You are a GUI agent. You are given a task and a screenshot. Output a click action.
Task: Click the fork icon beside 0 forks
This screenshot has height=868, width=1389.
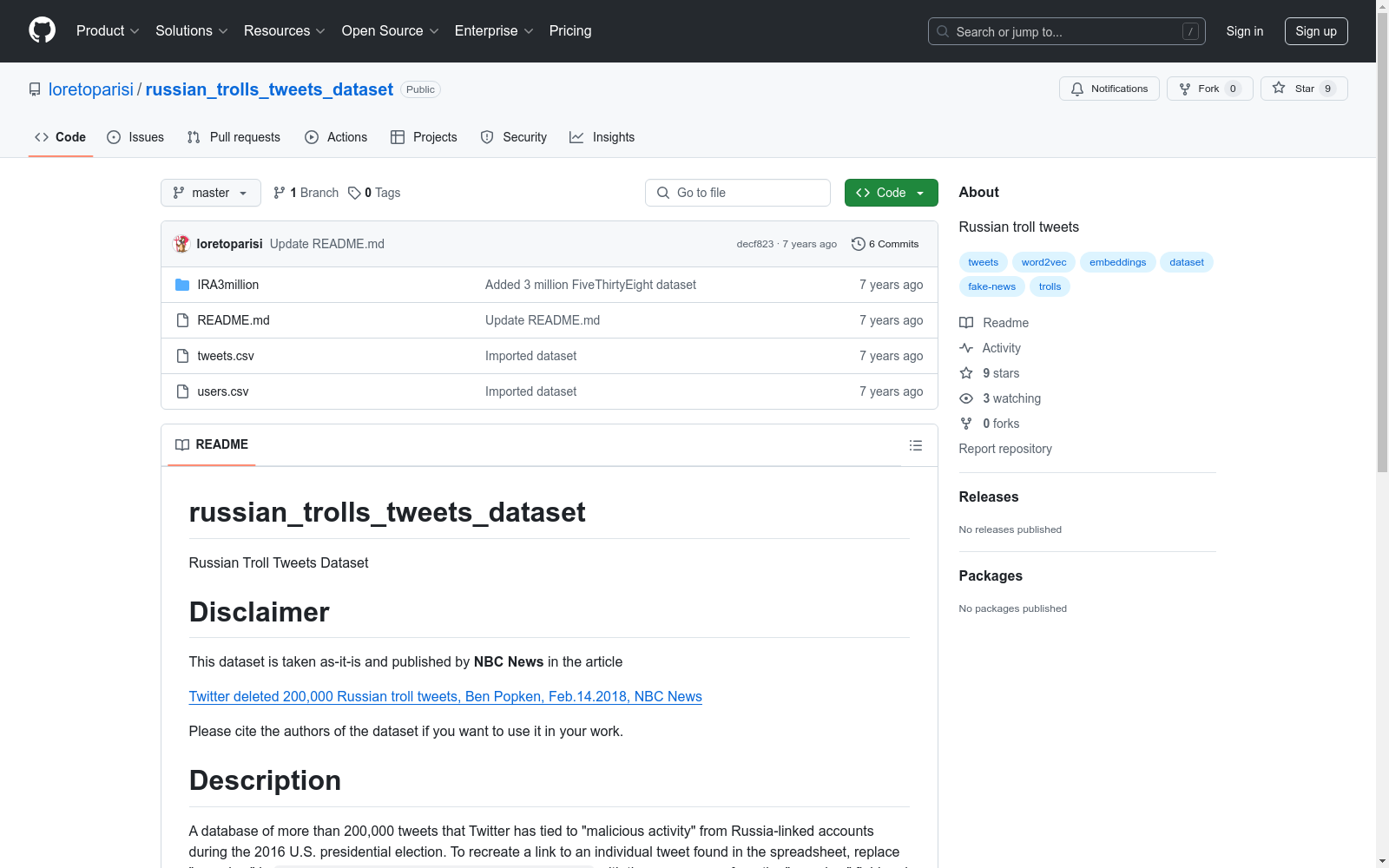tap(966, 424)
